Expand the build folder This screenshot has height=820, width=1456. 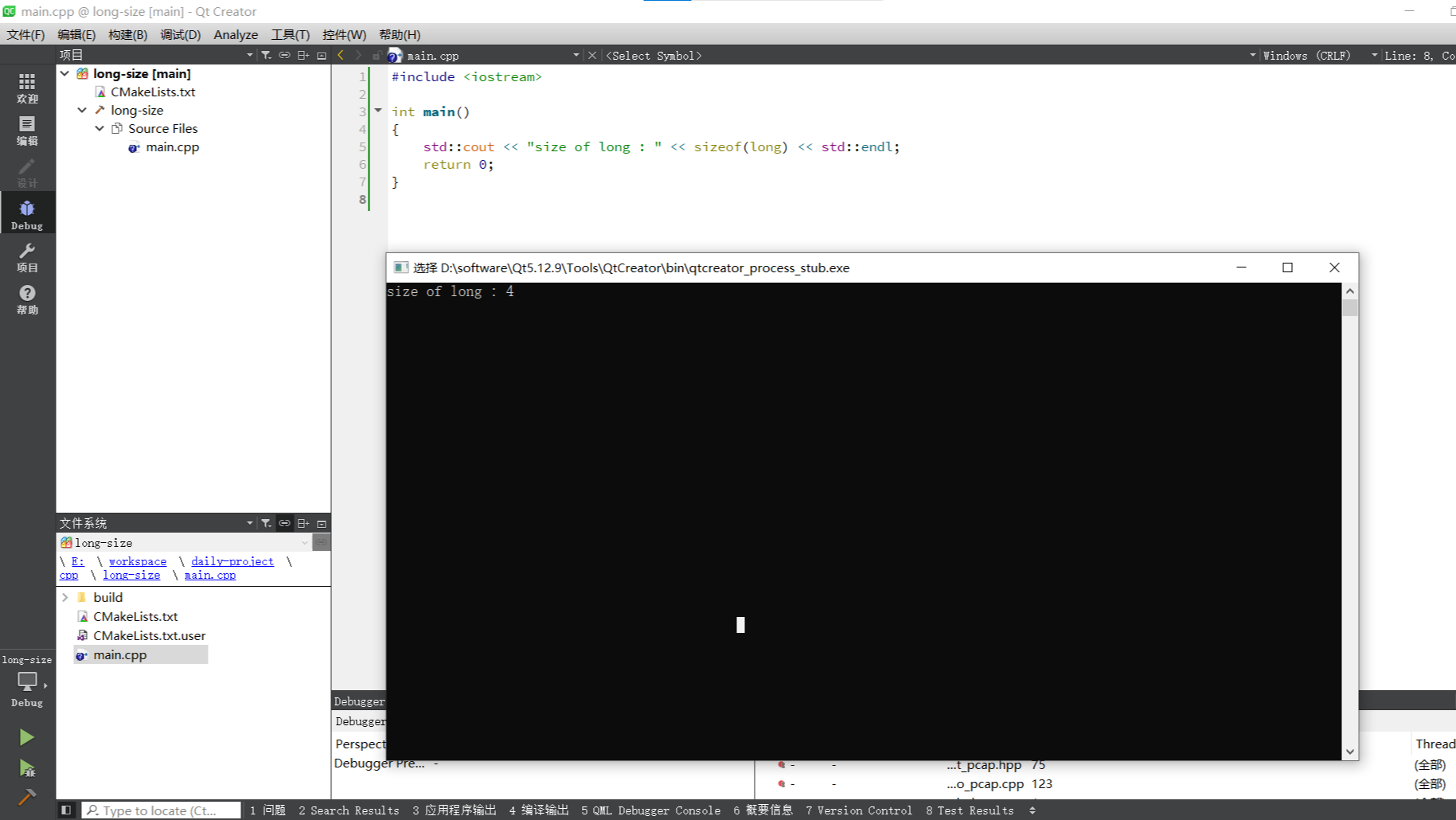[x=64, y=597]
